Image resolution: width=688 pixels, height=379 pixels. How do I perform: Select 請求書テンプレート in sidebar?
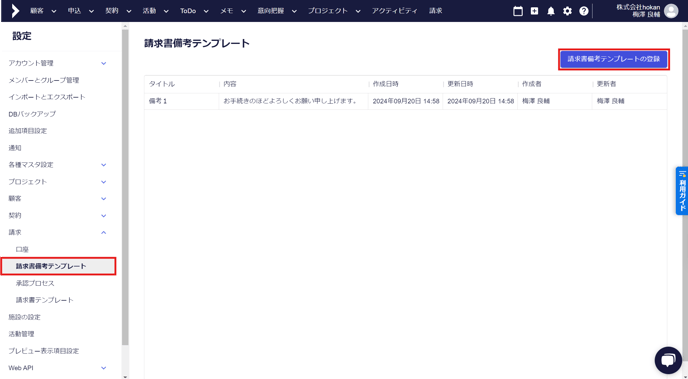coord(45,300)
